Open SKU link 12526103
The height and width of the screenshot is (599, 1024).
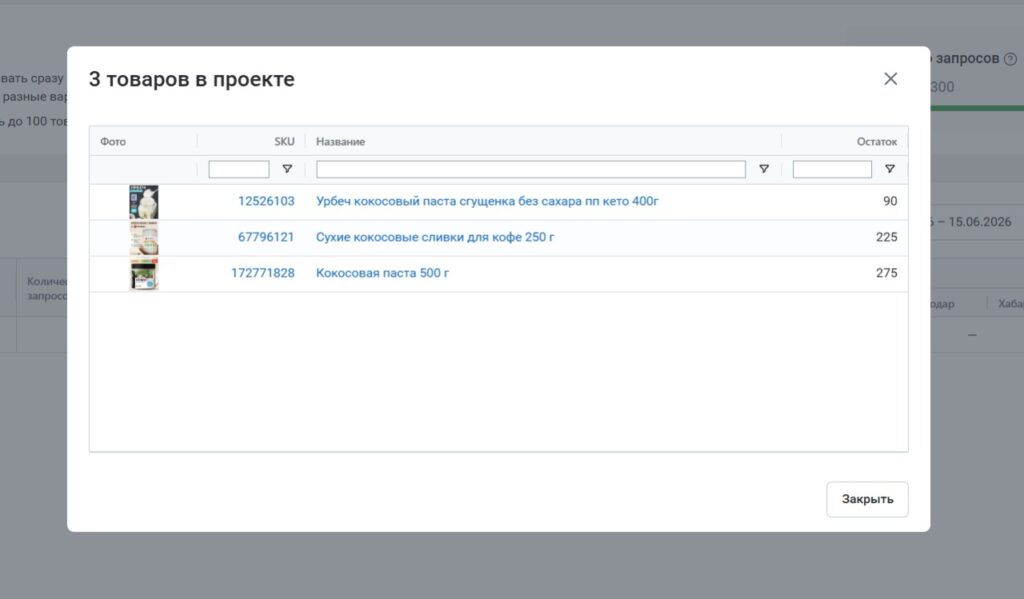click(x=266, y=201)
